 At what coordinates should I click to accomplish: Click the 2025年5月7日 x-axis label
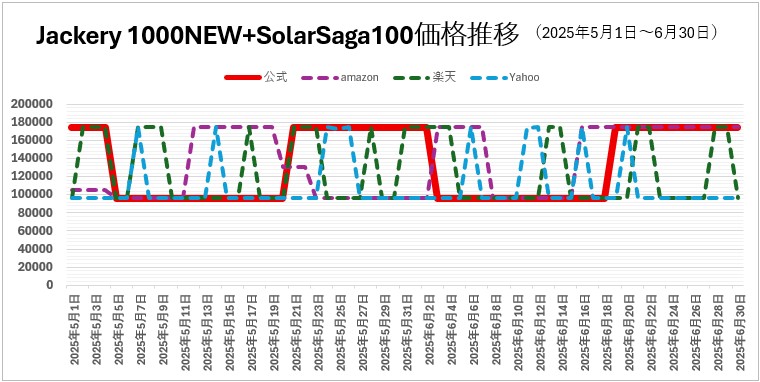[141, 330]
